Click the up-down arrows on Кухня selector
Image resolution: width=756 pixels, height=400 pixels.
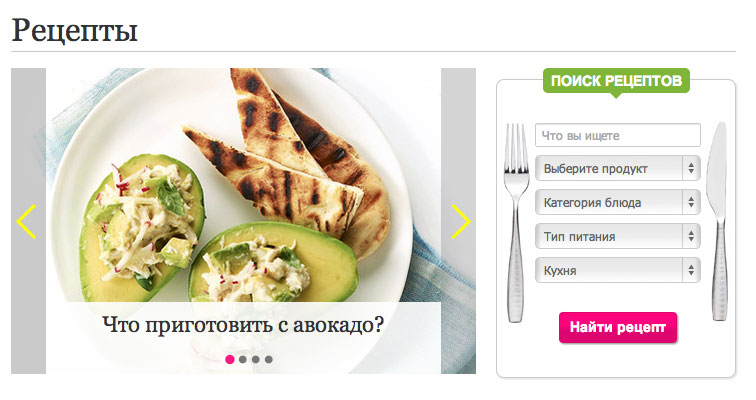691,270
